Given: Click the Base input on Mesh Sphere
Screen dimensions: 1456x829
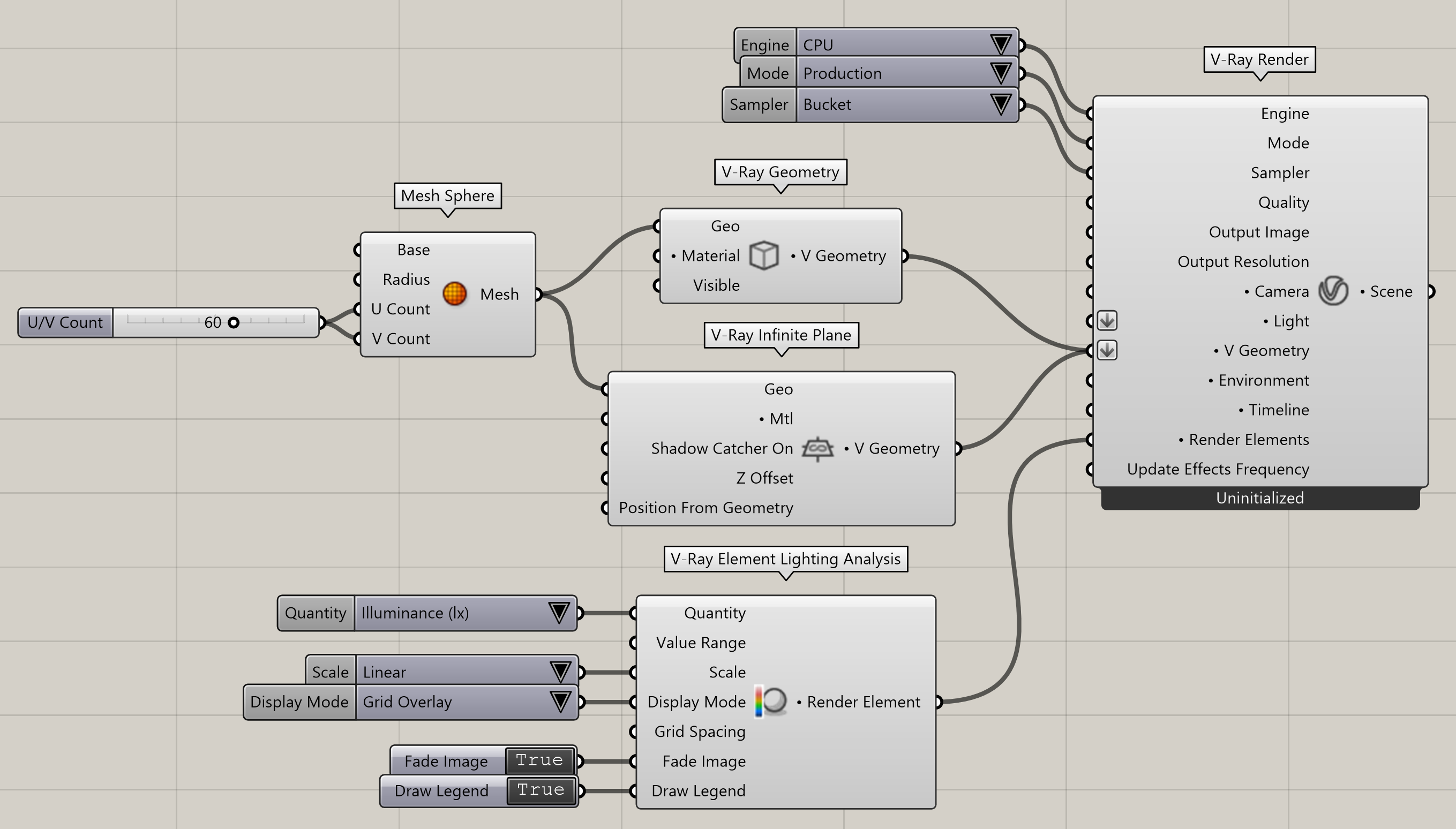Looking at the screenshot, I should (414, 250).
